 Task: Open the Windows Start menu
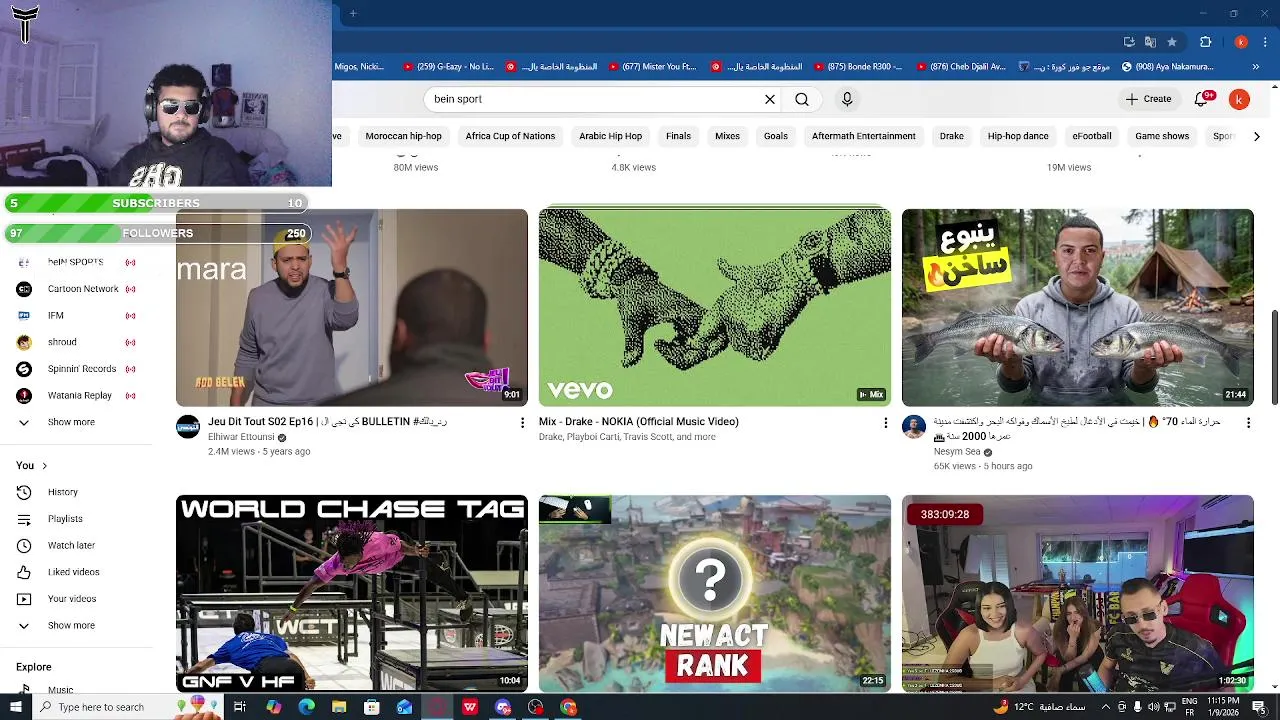(15, 707)
